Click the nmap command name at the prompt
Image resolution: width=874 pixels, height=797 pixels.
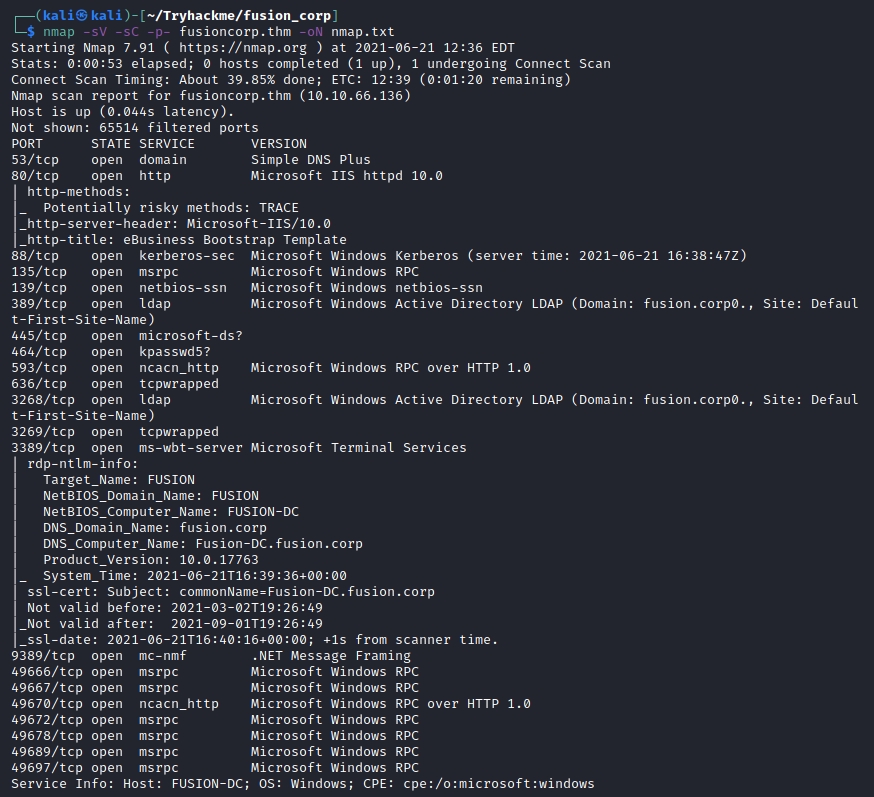click(59, 32)
